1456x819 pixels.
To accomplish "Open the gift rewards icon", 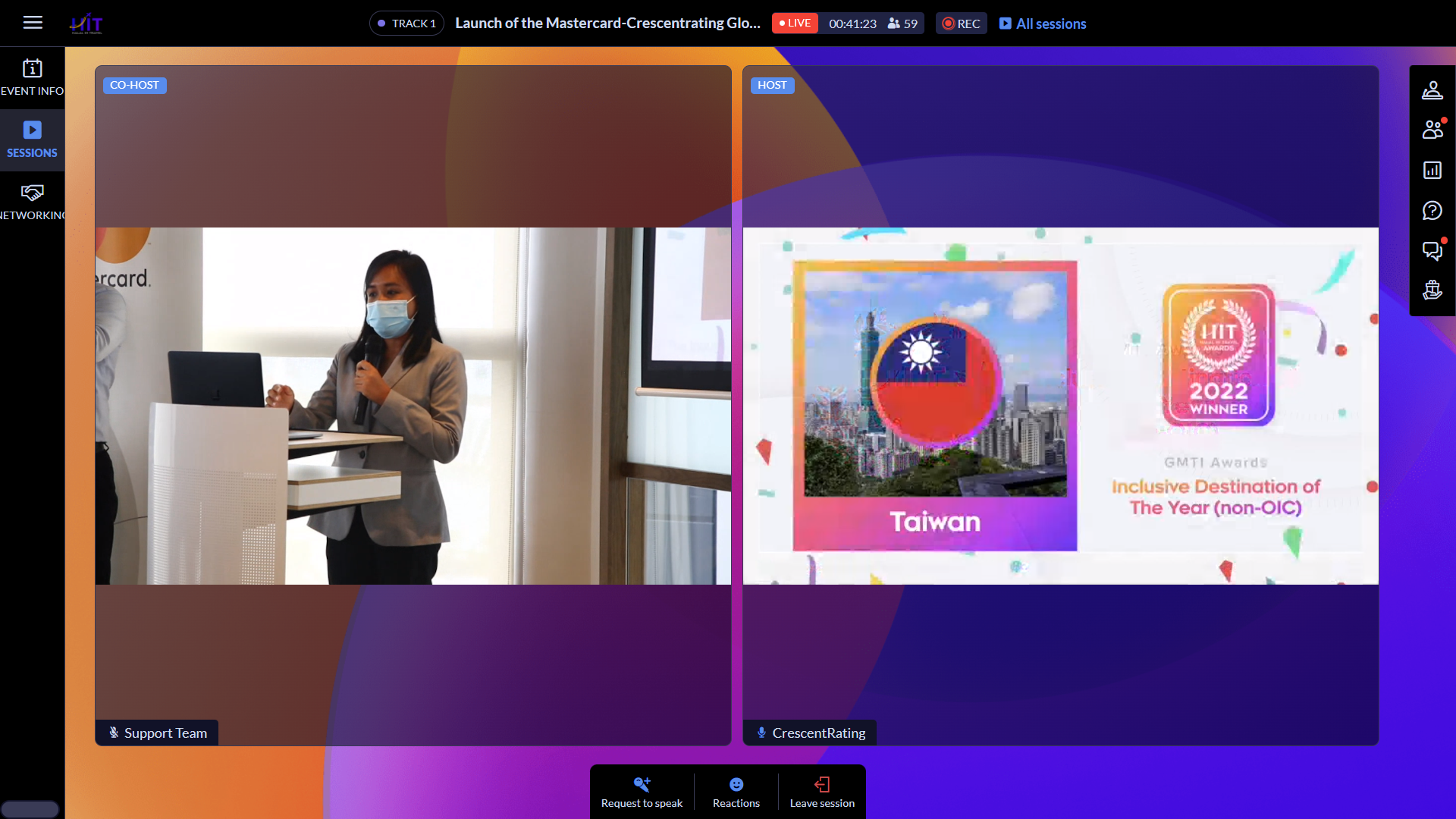I will coord(1432,290).
